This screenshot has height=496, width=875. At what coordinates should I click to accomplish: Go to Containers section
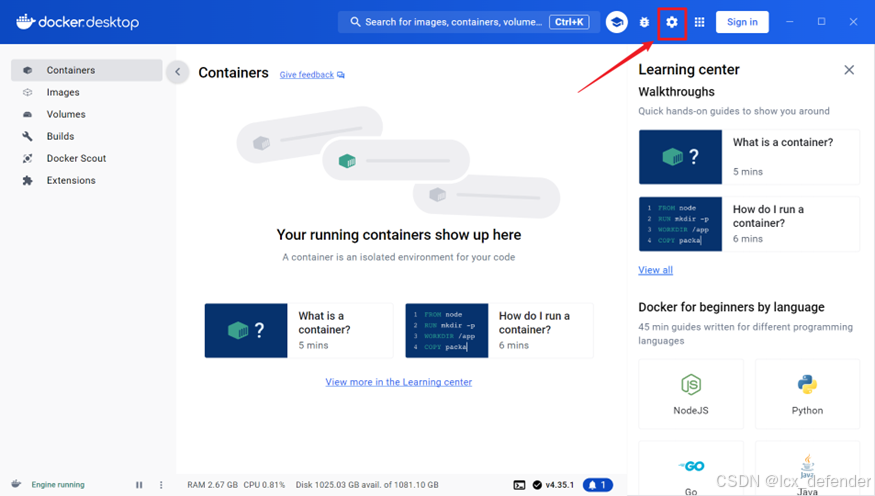coord(86,70)
